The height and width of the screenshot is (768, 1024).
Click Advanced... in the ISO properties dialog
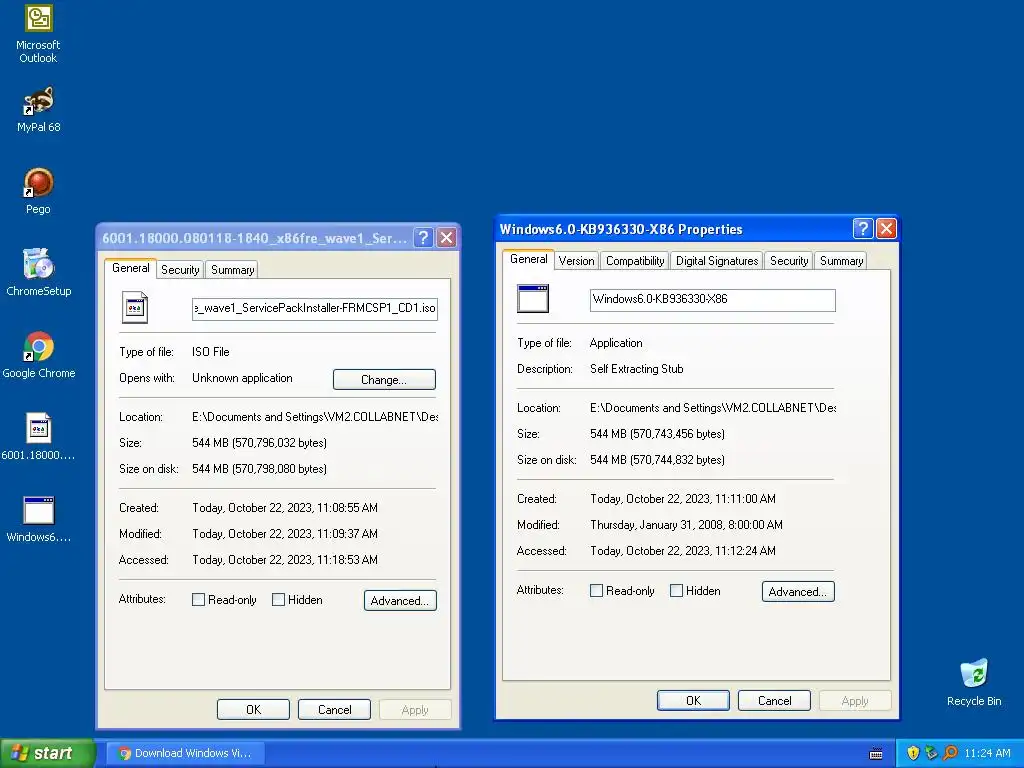click(x=400, y=601)
